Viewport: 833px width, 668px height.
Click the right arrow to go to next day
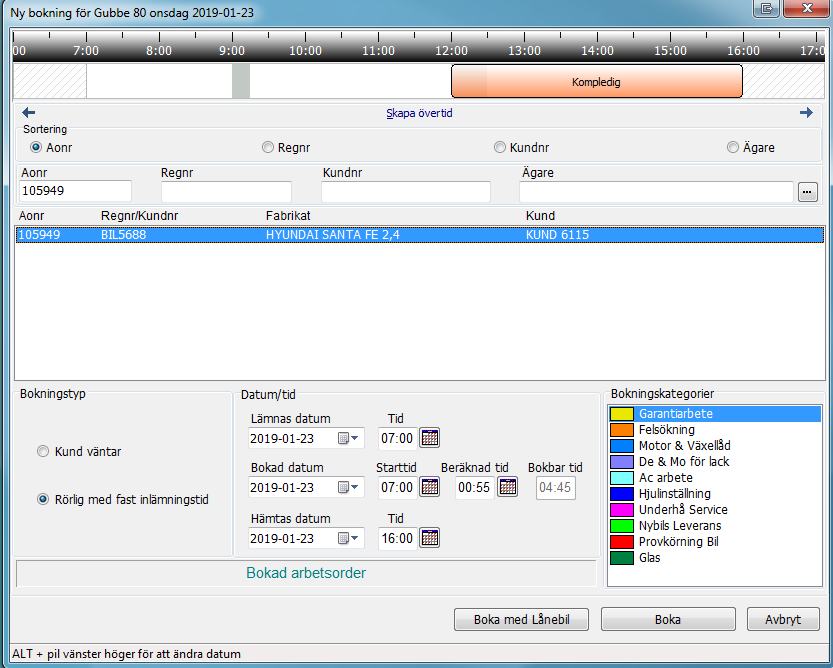coord(806,113)
